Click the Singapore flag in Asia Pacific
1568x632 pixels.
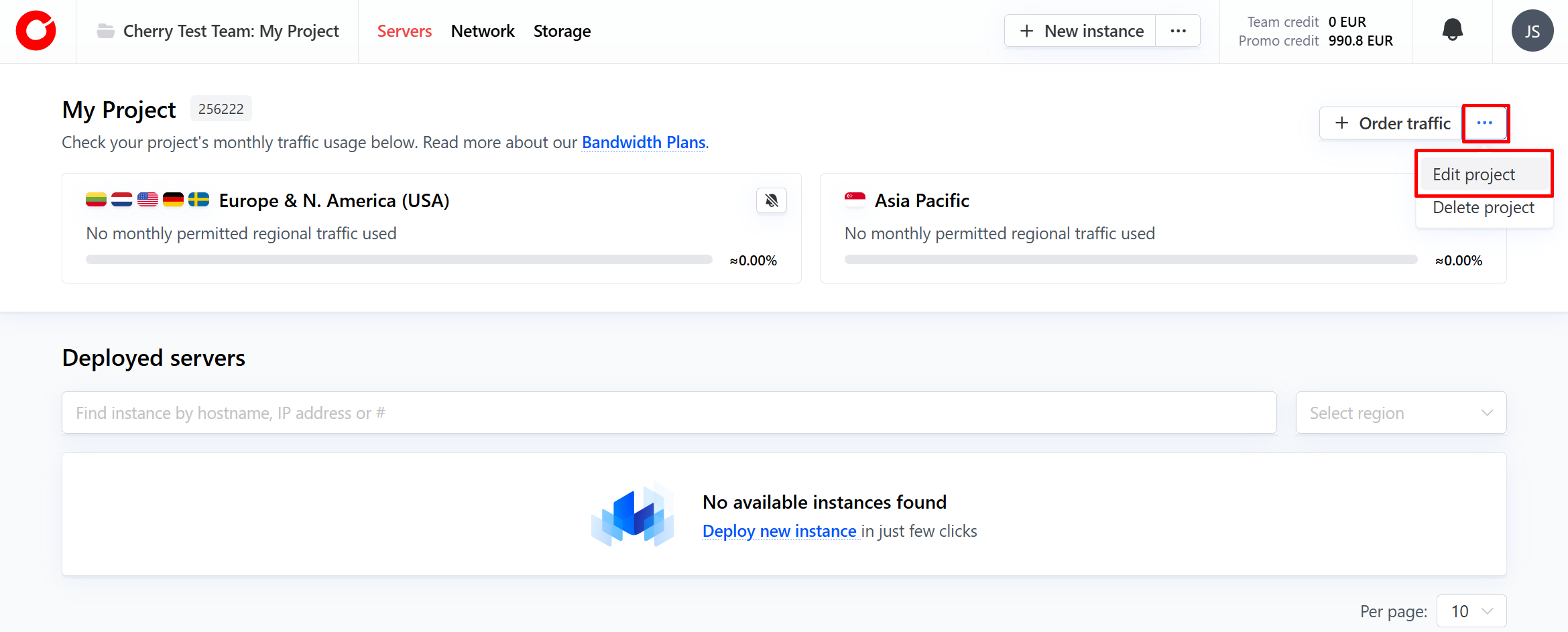855,200
